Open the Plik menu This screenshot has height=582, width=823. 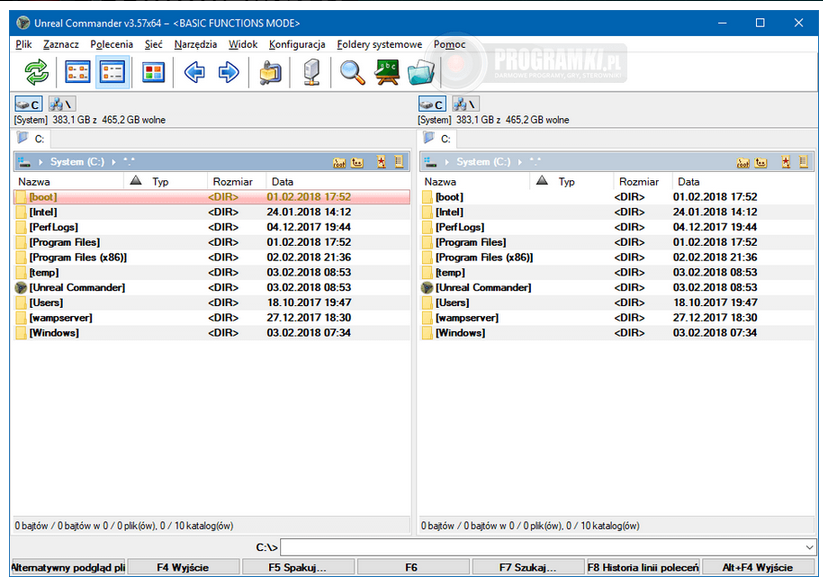pyautogui.click(x=24, y=45)
